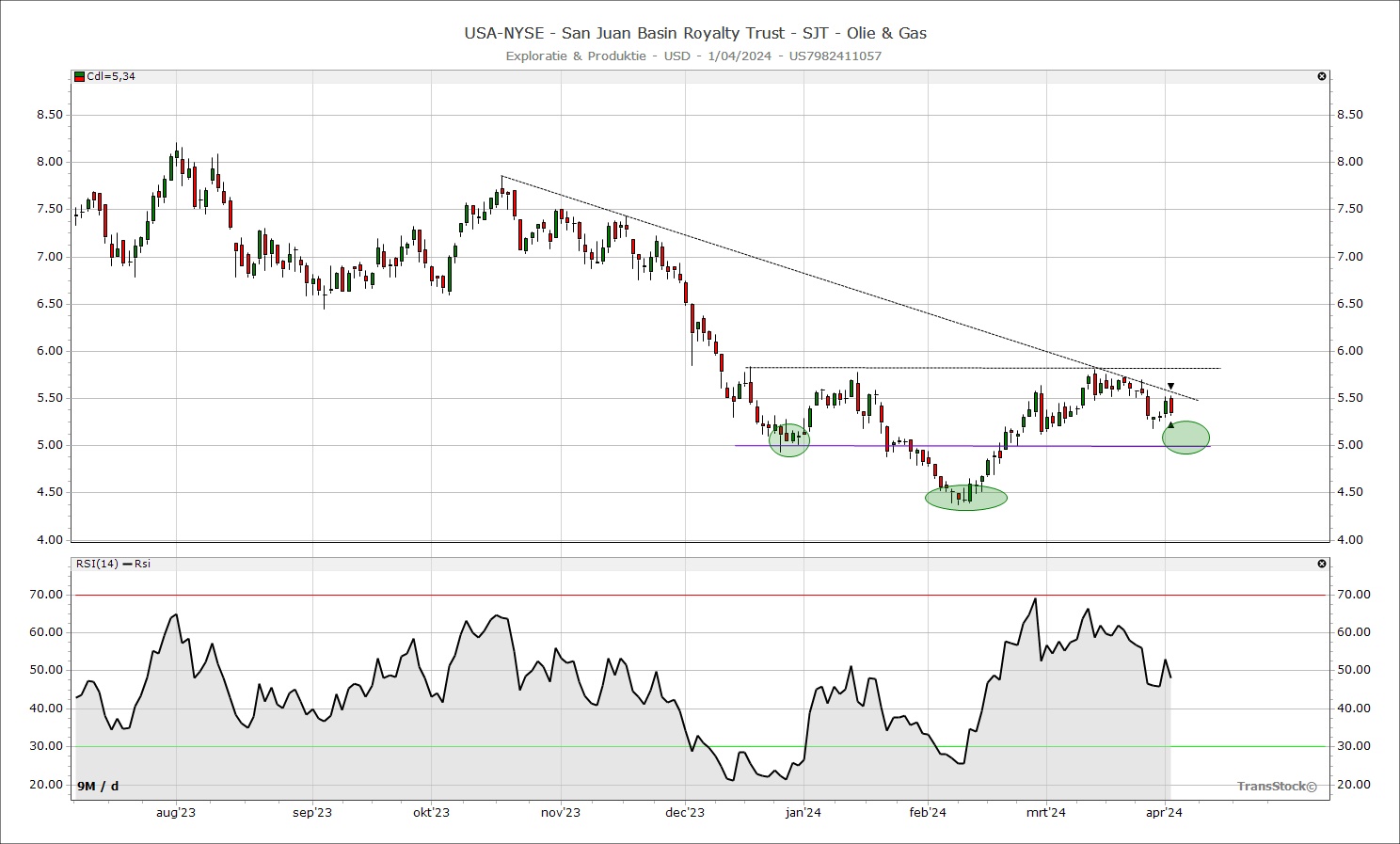Click the 9M / d timeframe label

pos(98,786)
